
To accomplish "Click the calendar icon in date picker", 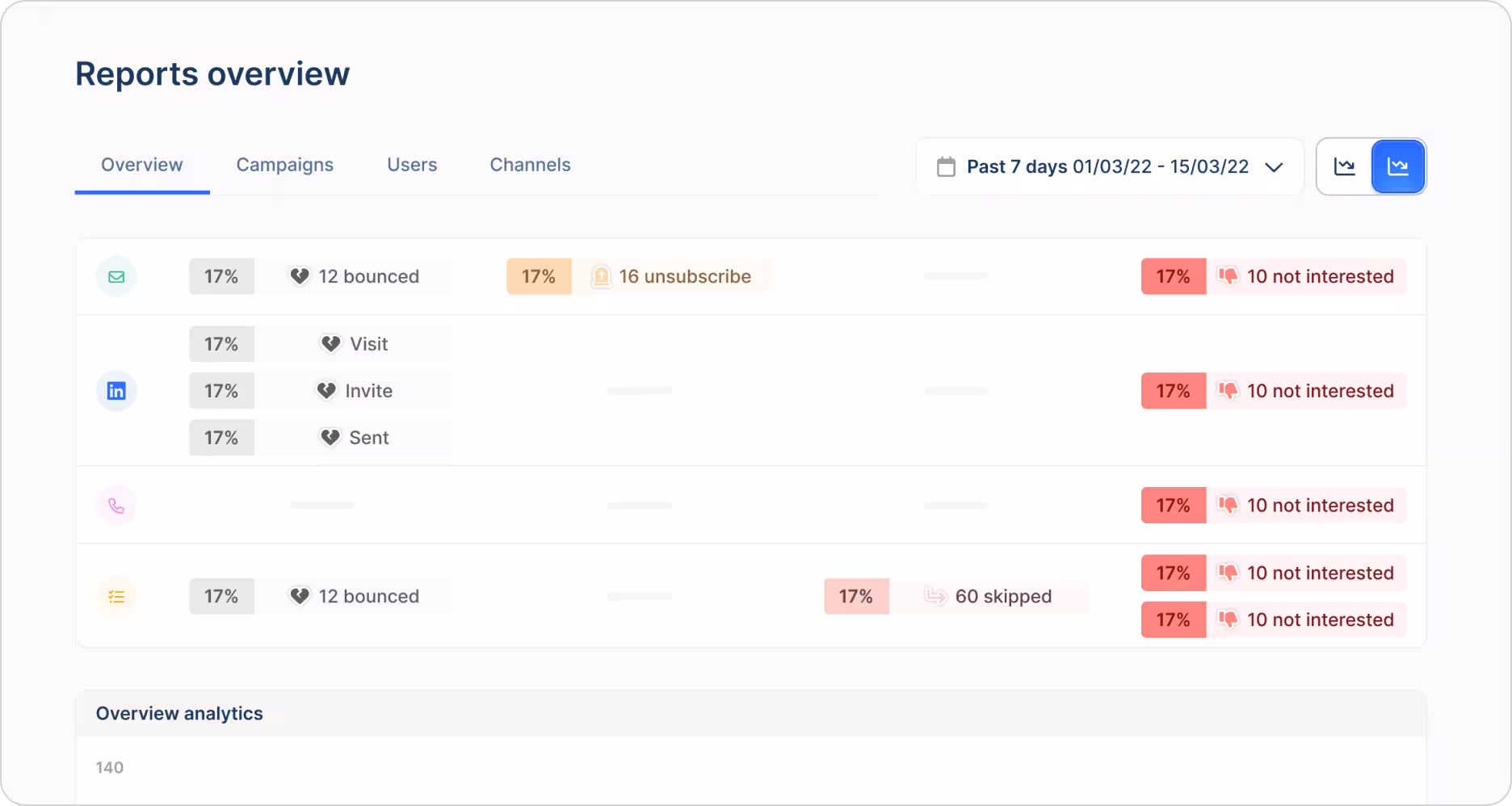I will (x=946, y=167).
